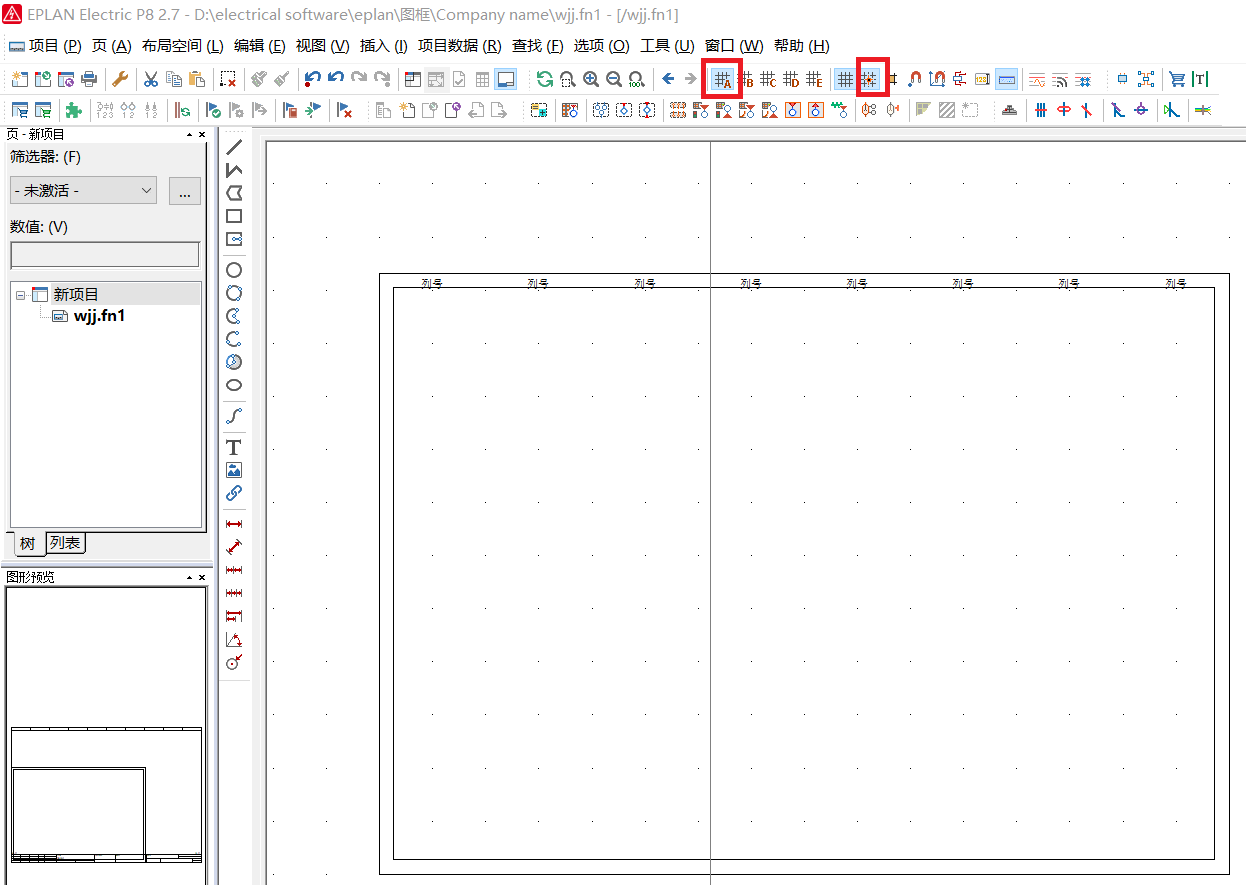Collapse the 新项目 tree node
1246x885 pixels.
pyautogui.click(x=20, y=295)
